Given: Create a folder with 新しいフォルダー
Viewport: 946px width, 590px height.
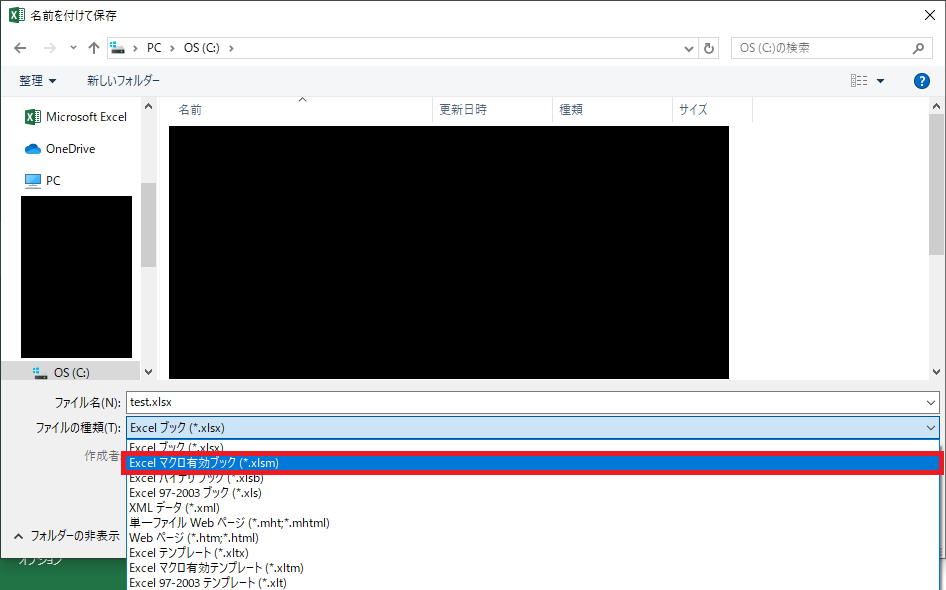Looking at the screenshot, I should pos(123,81).
